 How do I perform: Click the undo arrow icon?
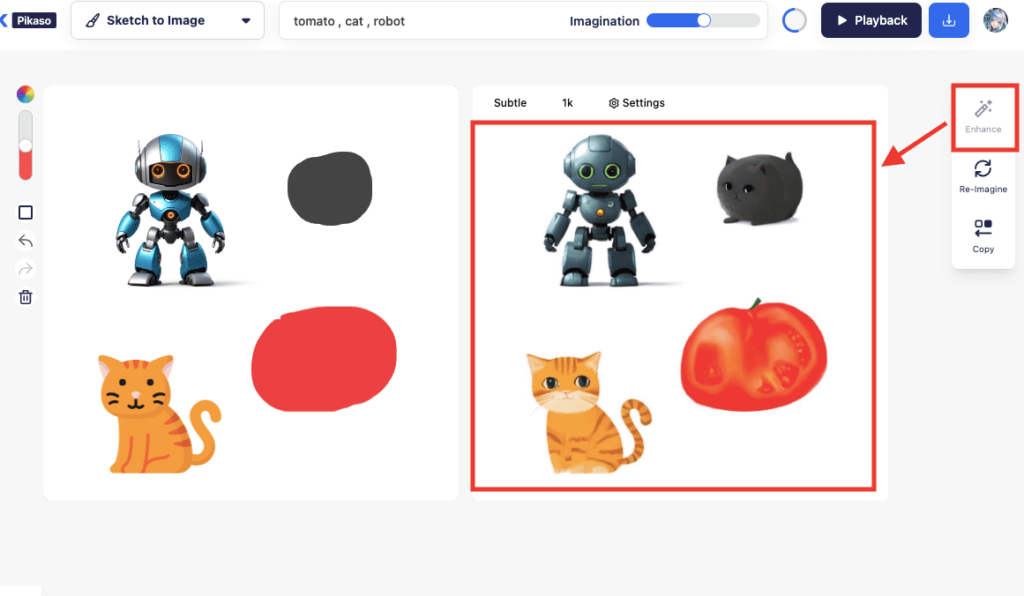click(24, 240)
